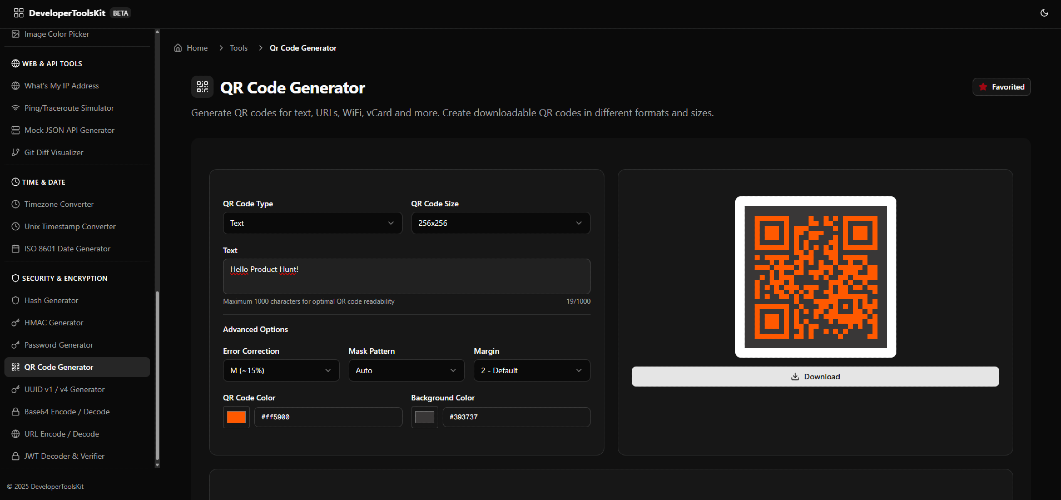1061x500 pixels.
Task: Open the Mask Pattern dropdown
Action: click(x=407, y=371)
